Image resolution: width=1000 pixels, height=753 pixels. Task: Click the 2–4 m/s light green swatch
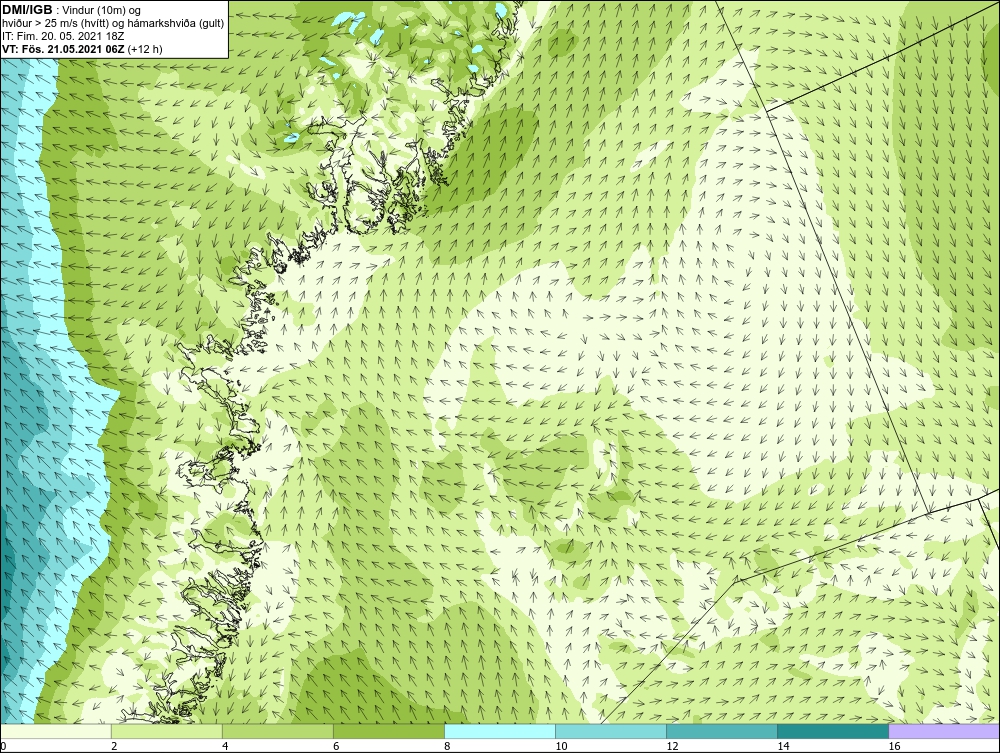pos(166,731)
